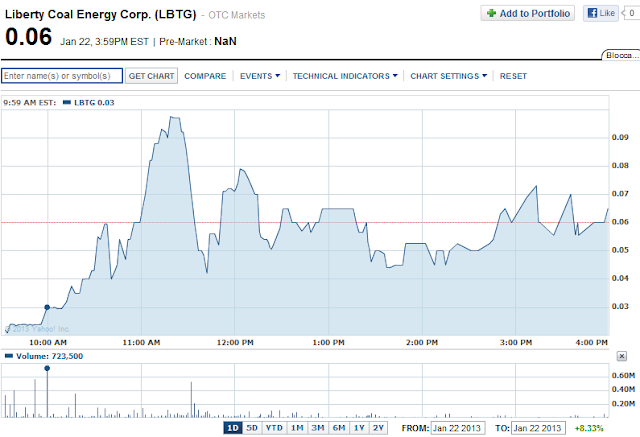
Task: Select the 5D range tab
Action: click(252, 428)
